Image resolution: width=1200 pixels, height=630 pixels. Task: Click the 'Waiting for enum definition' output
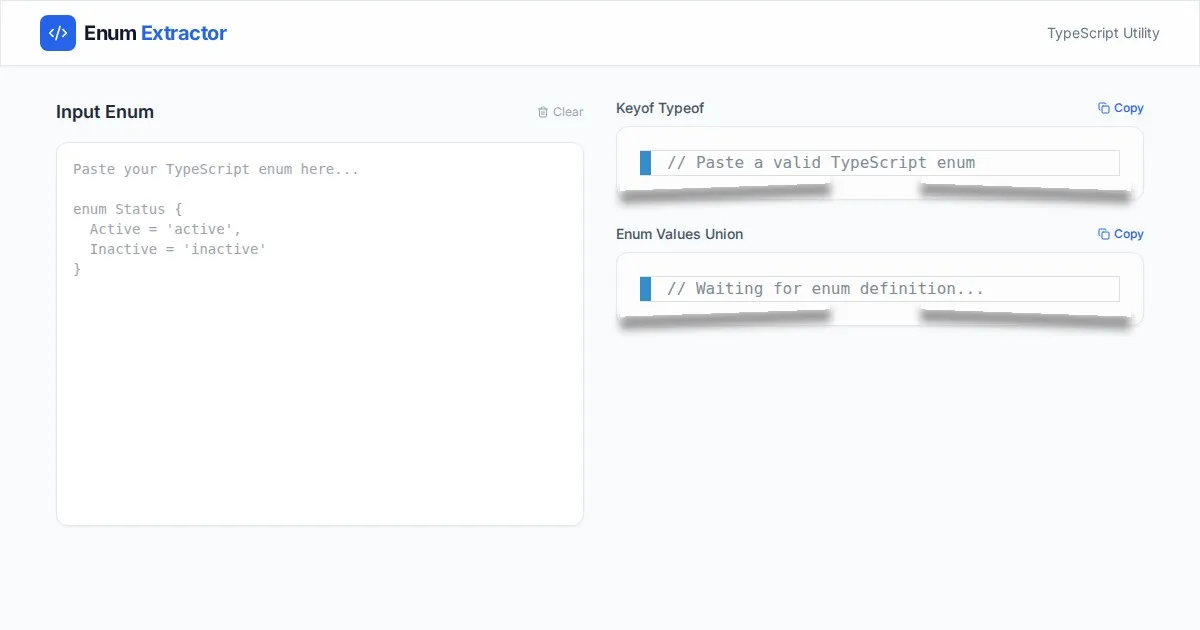(x=825, y=289)
